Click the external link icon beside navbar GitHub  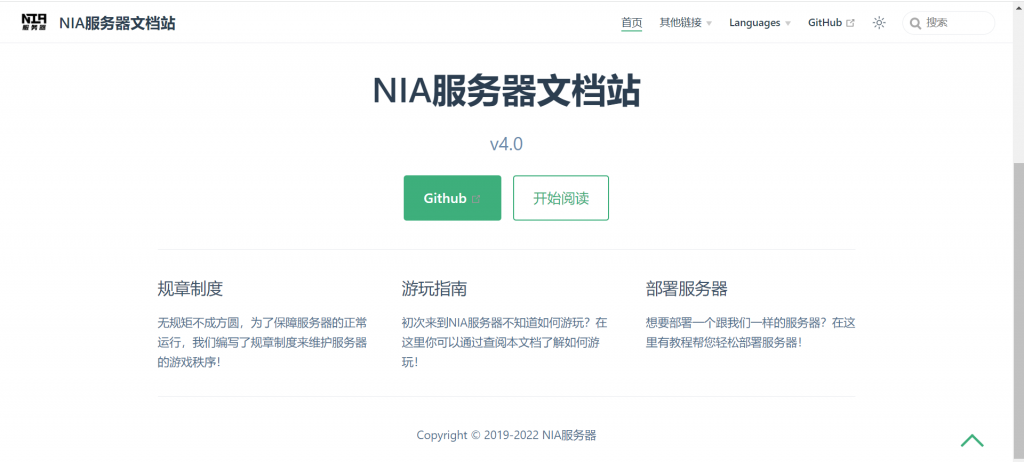851,23
